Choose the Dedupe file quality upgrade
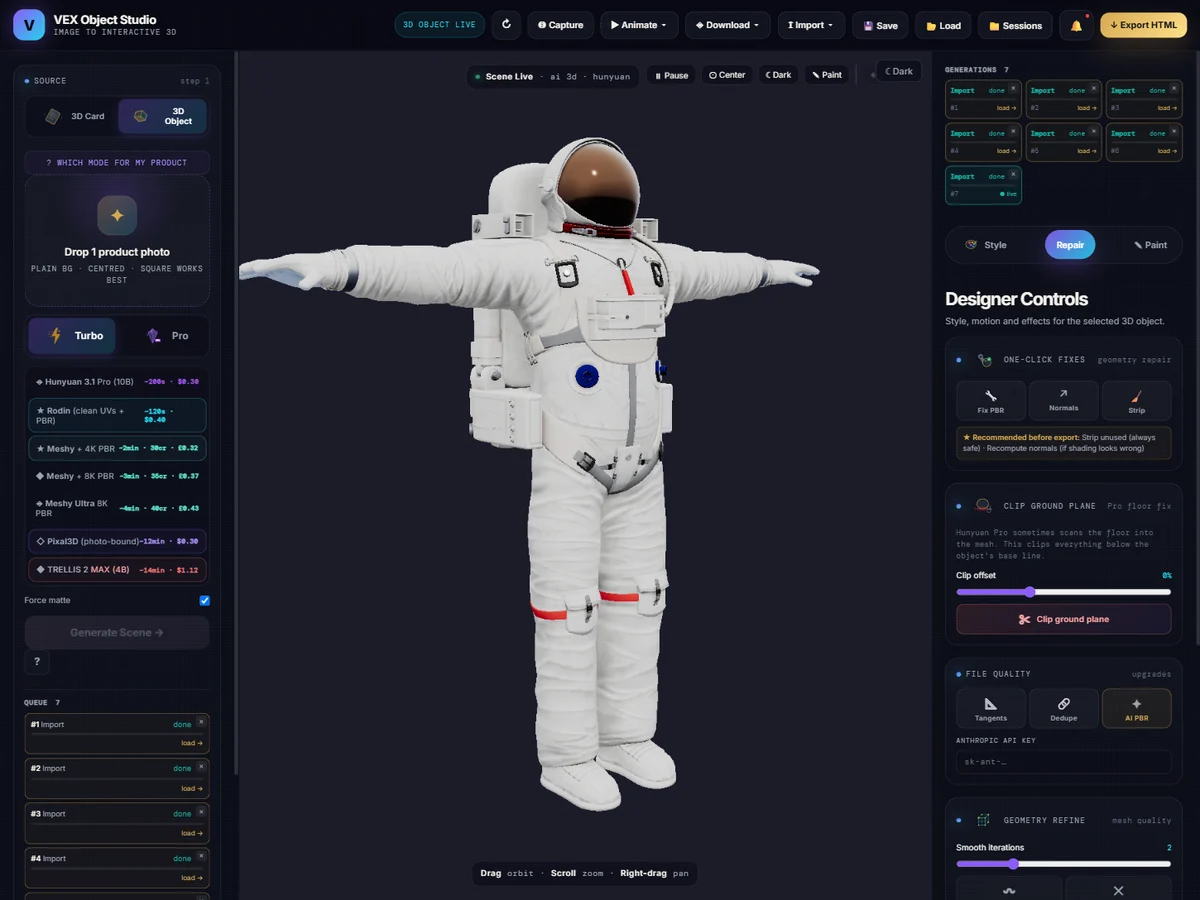Viewport: 1200px width, 900px height. click(1064, 708)
